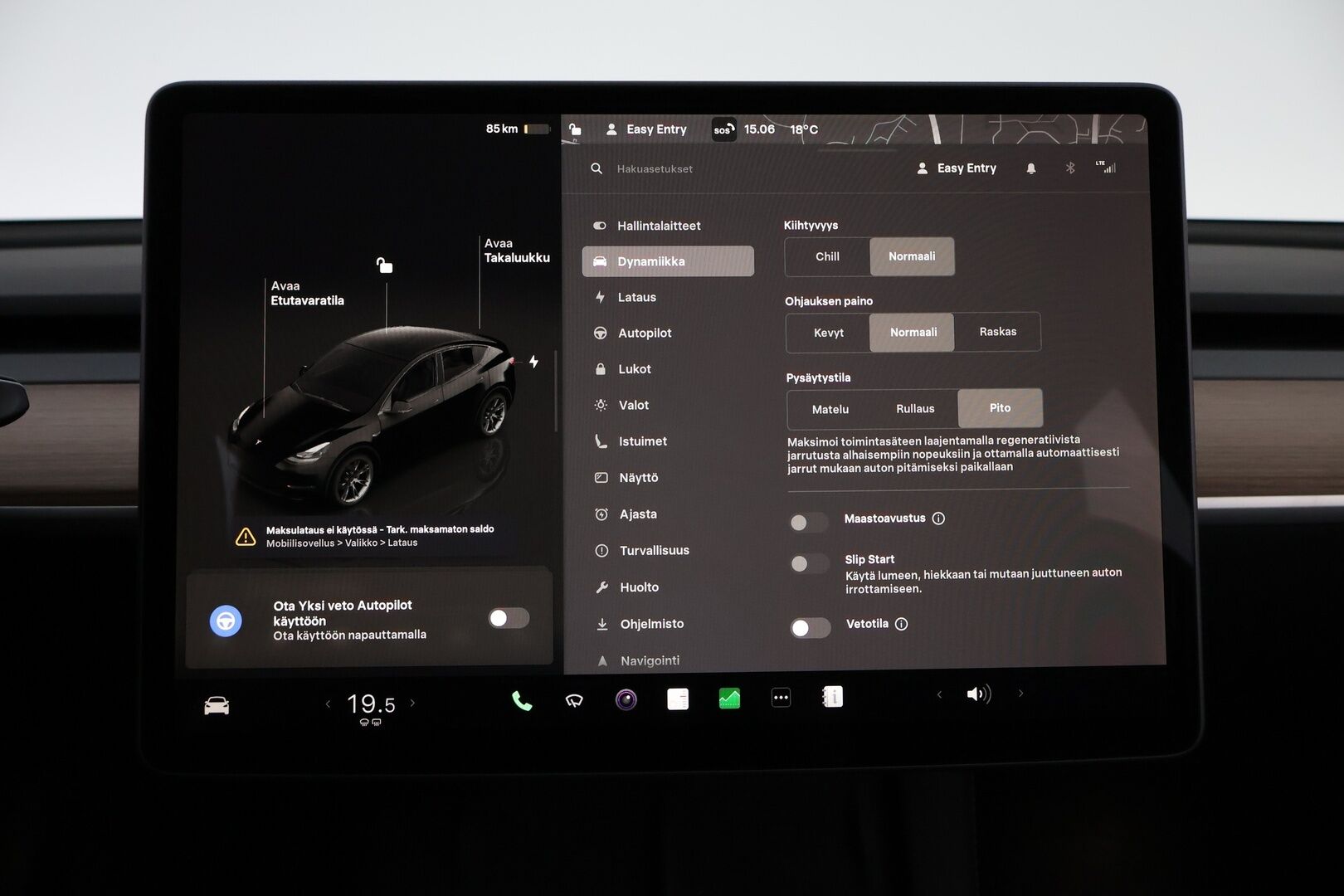The image size is (1344, 896).
Task: Tap the Bluetooth icon
Action: [1070, 168]
